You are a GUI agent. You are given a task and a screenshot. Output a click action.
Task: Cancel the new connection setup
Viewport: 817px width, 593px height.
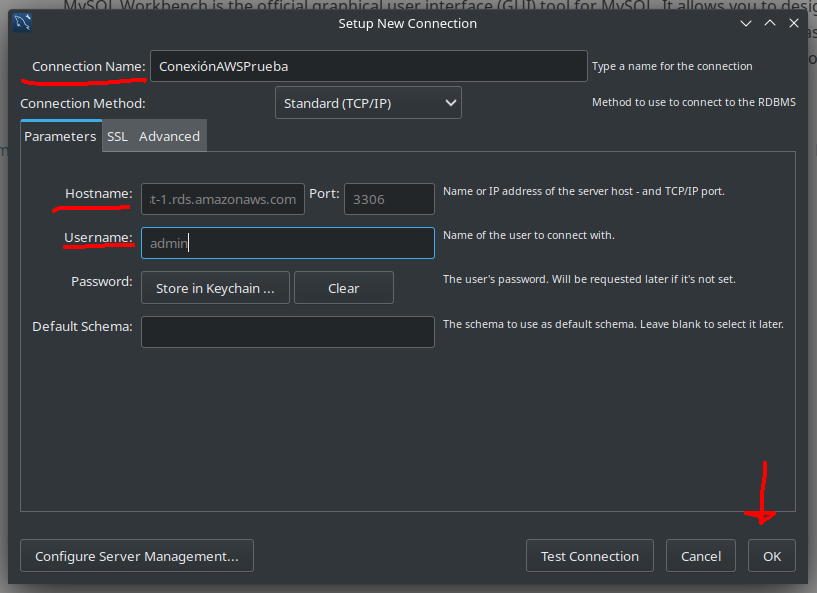(x=701, y=556)
